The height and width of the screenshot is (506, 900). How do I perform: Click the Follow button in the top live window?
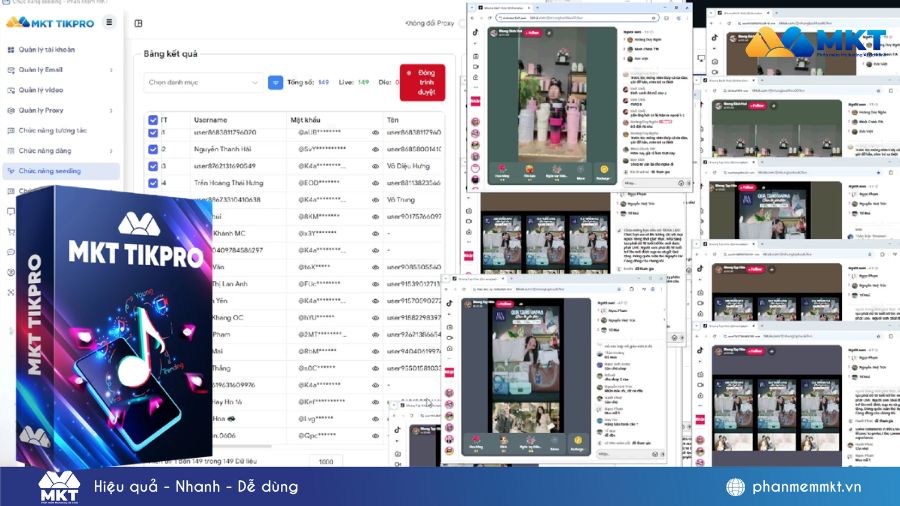533,33
